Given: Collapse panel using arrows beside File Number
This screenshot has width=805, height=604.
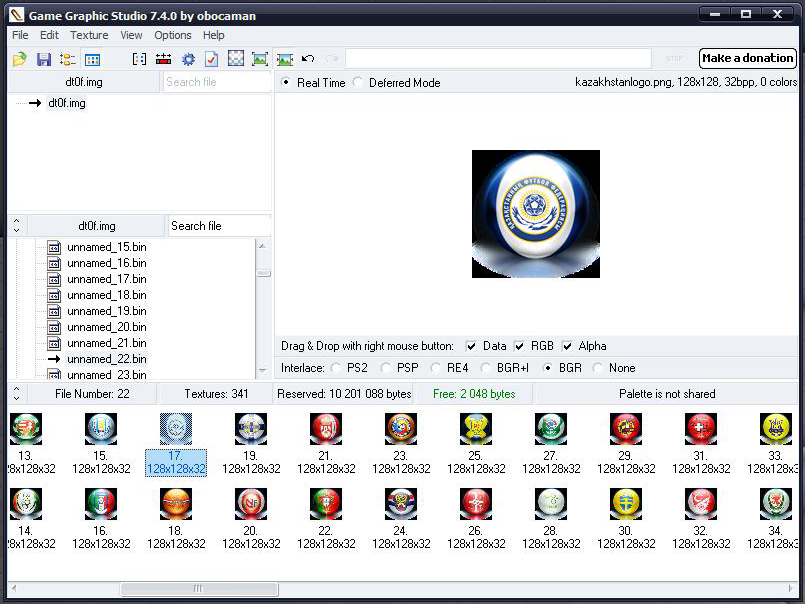Looking at the screenshot, I should [x=16, y=394].
